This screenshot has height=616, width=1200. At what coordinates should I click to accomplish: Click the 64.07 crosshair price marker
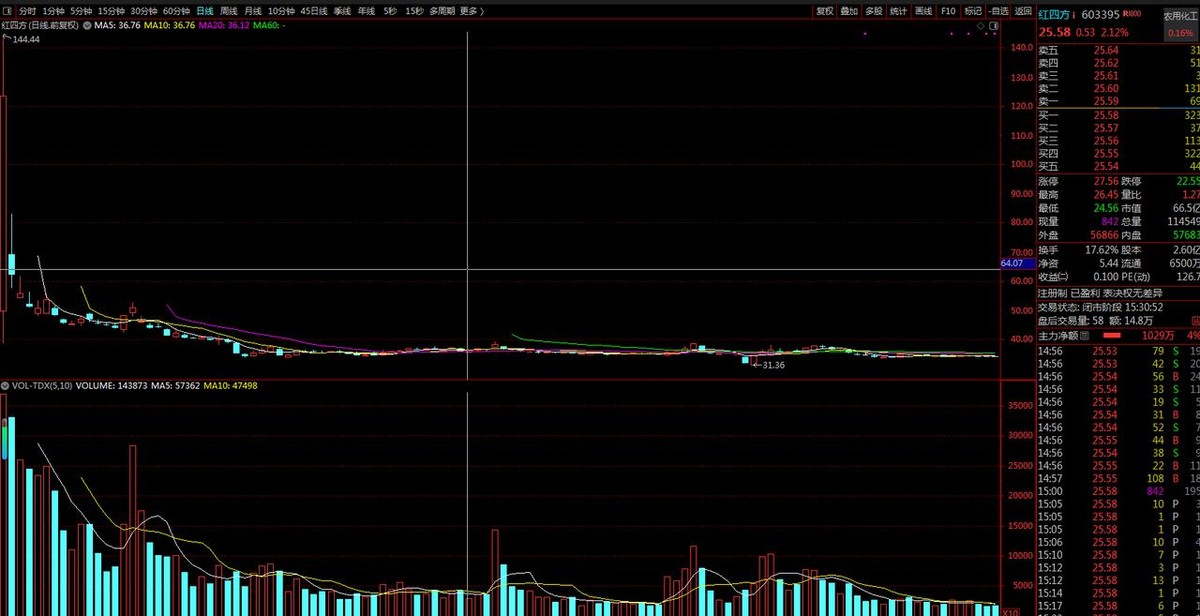pos(1011,263)
